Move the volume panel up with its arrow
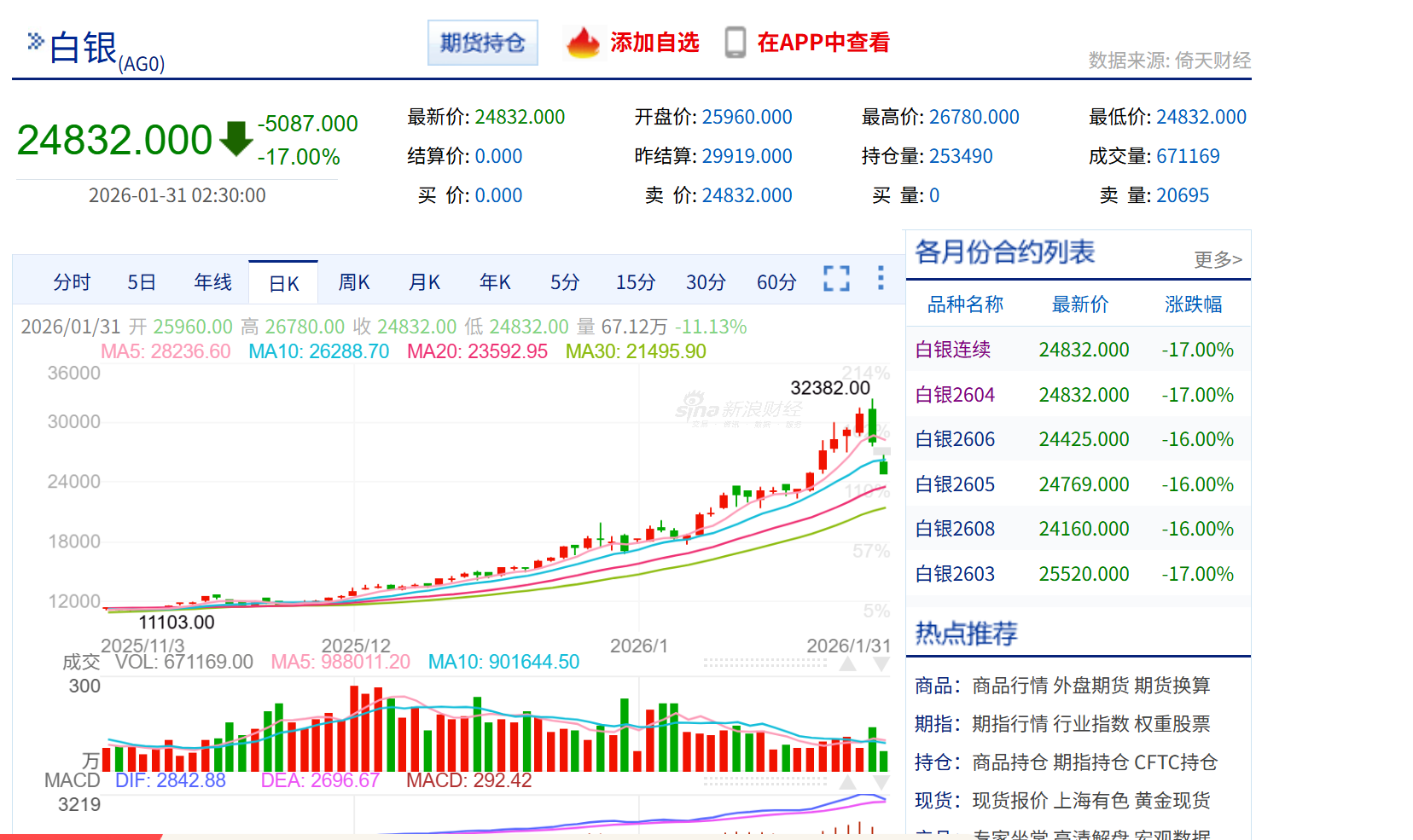This screenshot has height=840, width=1413. point(847,664)
